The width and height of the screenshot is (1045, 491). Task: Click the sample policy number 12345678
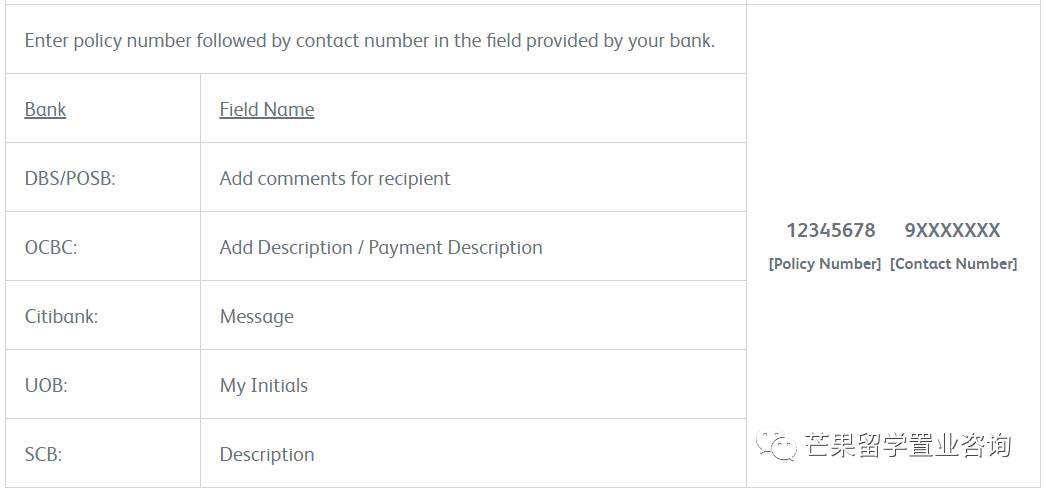pyautogui.click(x=830, y=231)
